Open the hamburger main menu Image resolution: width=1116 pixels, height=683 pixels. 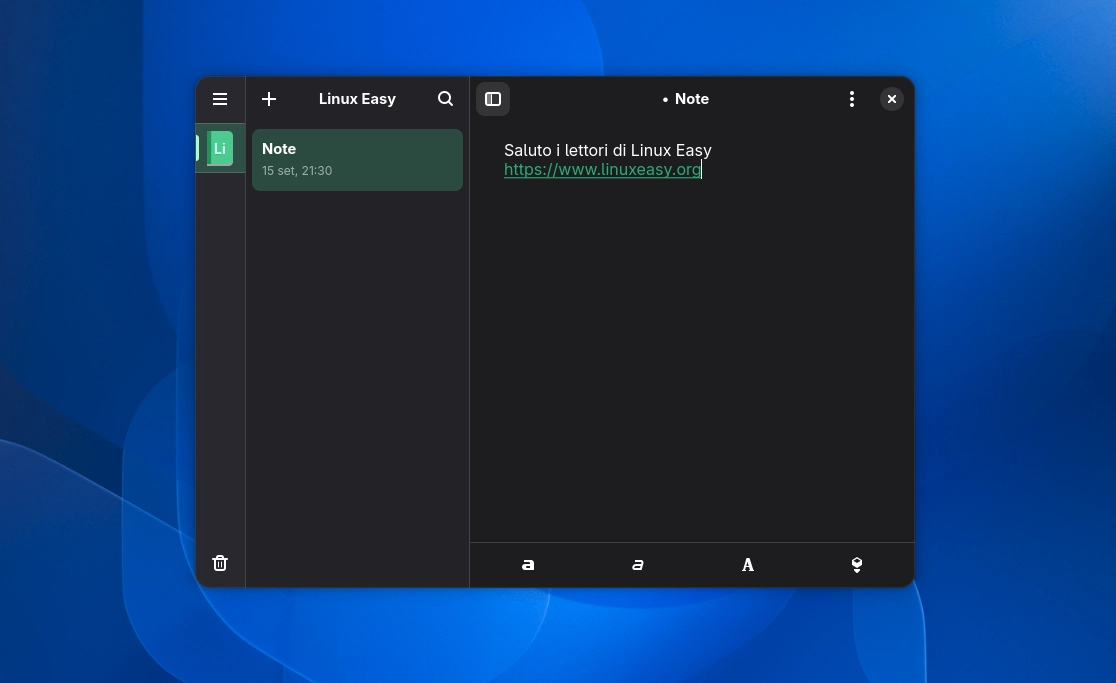pyautogui.click(x=220, y=99)
